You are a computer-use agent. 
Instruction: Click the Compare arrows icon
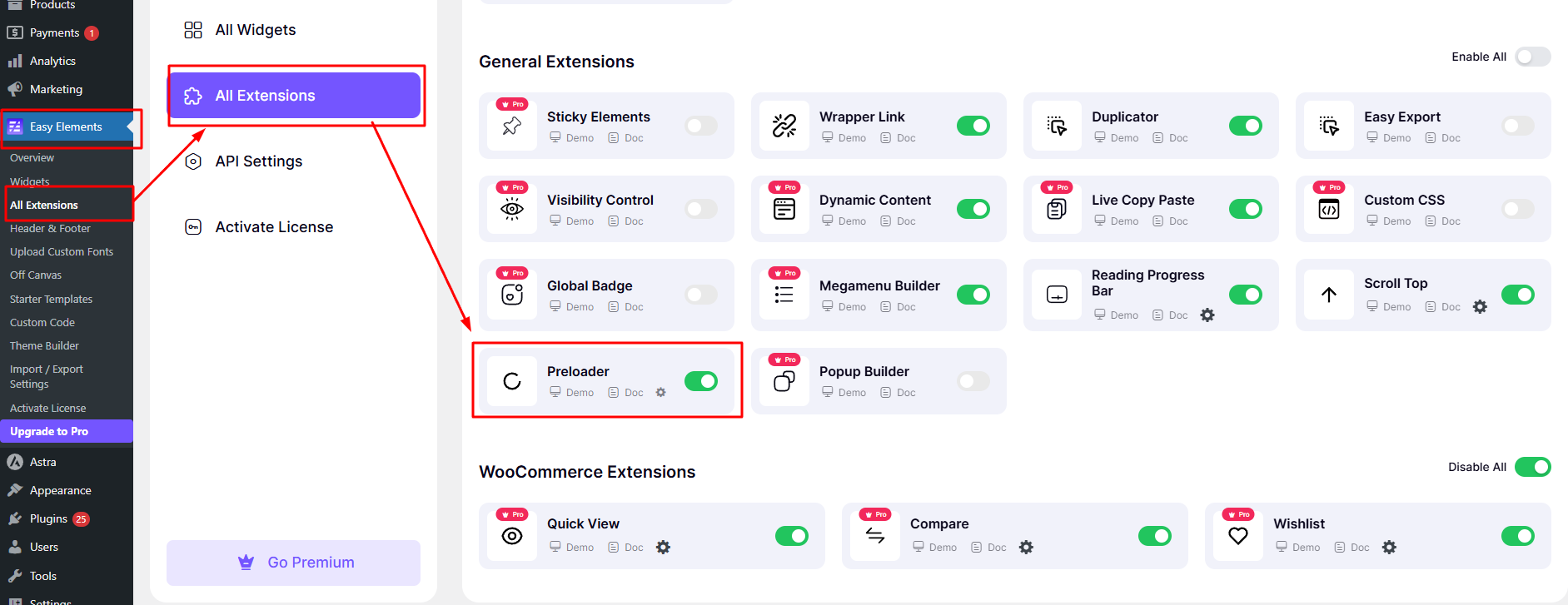tap(875, 536)
